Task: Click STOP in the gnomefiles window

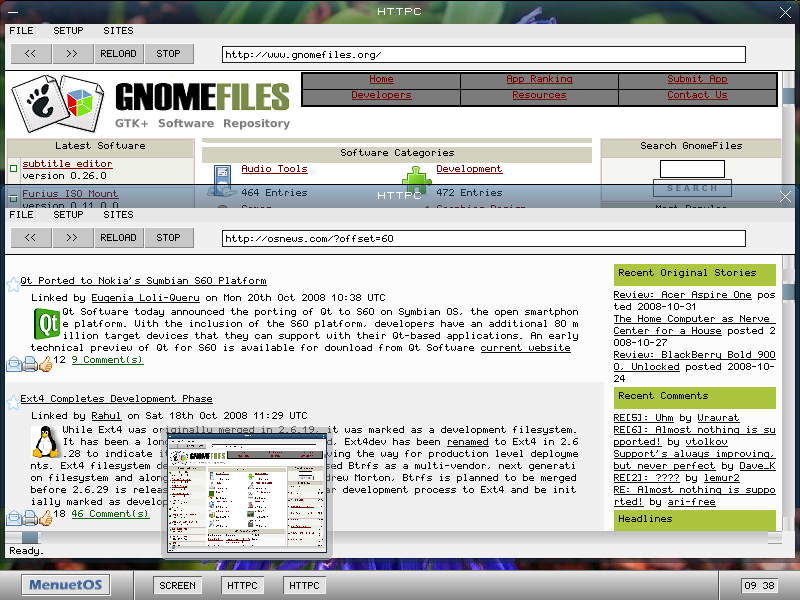Action: pos(168,54)
